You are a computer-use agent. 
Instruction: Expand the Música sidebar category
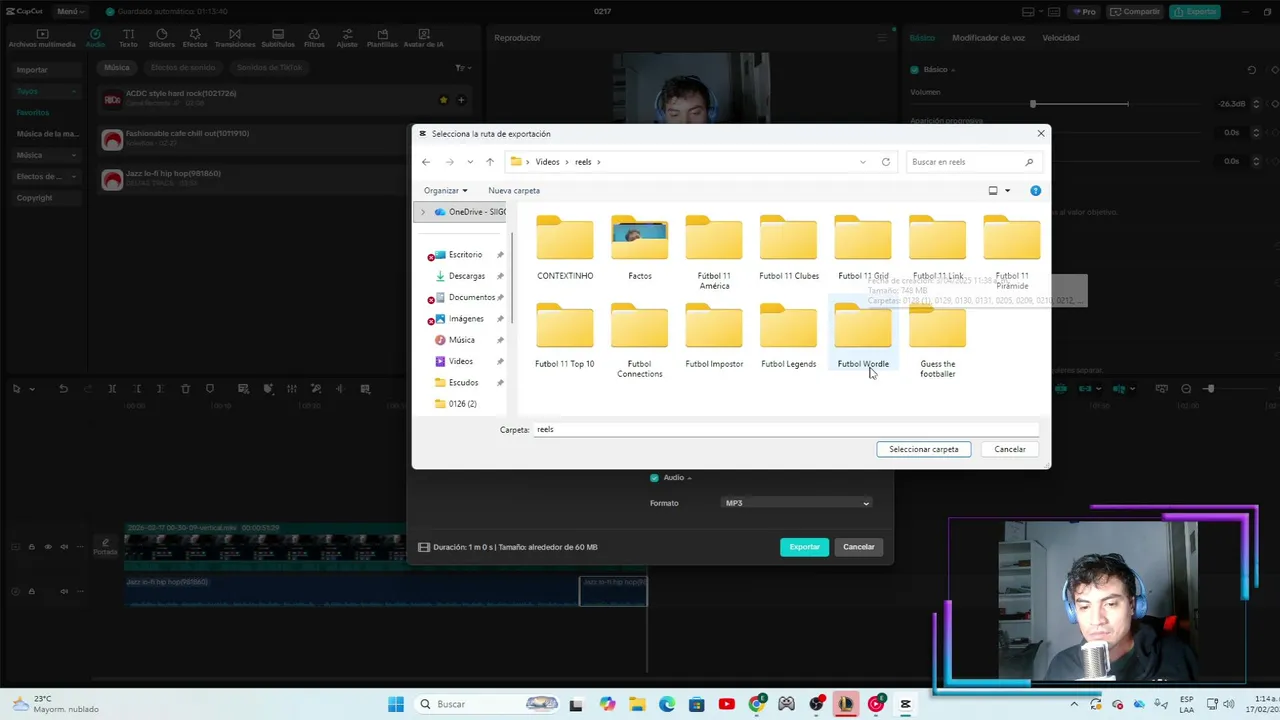[x=47, y=155]
